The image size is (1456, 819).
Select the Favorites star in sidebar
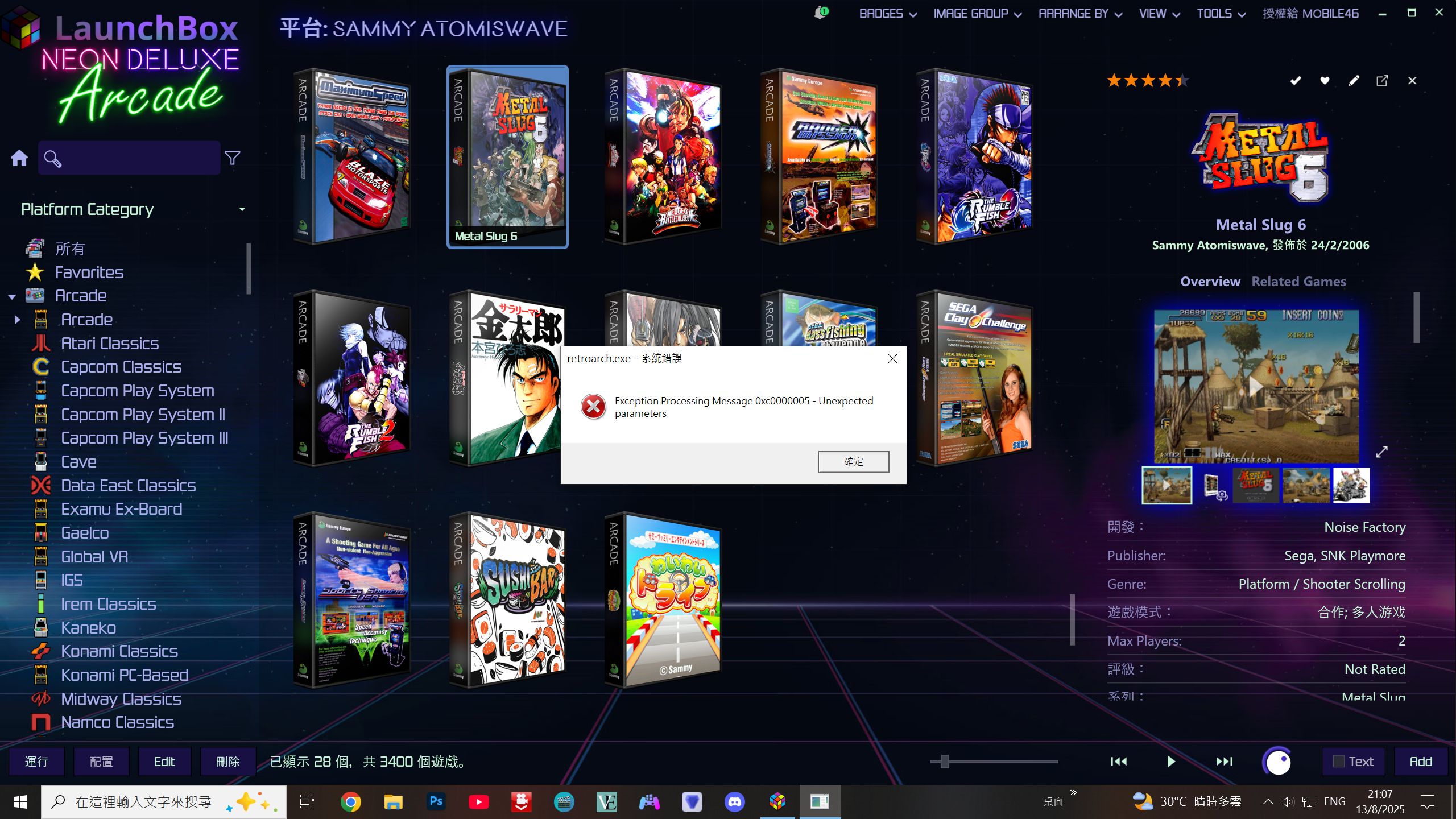pyautogui.click(x=35, y=272)
